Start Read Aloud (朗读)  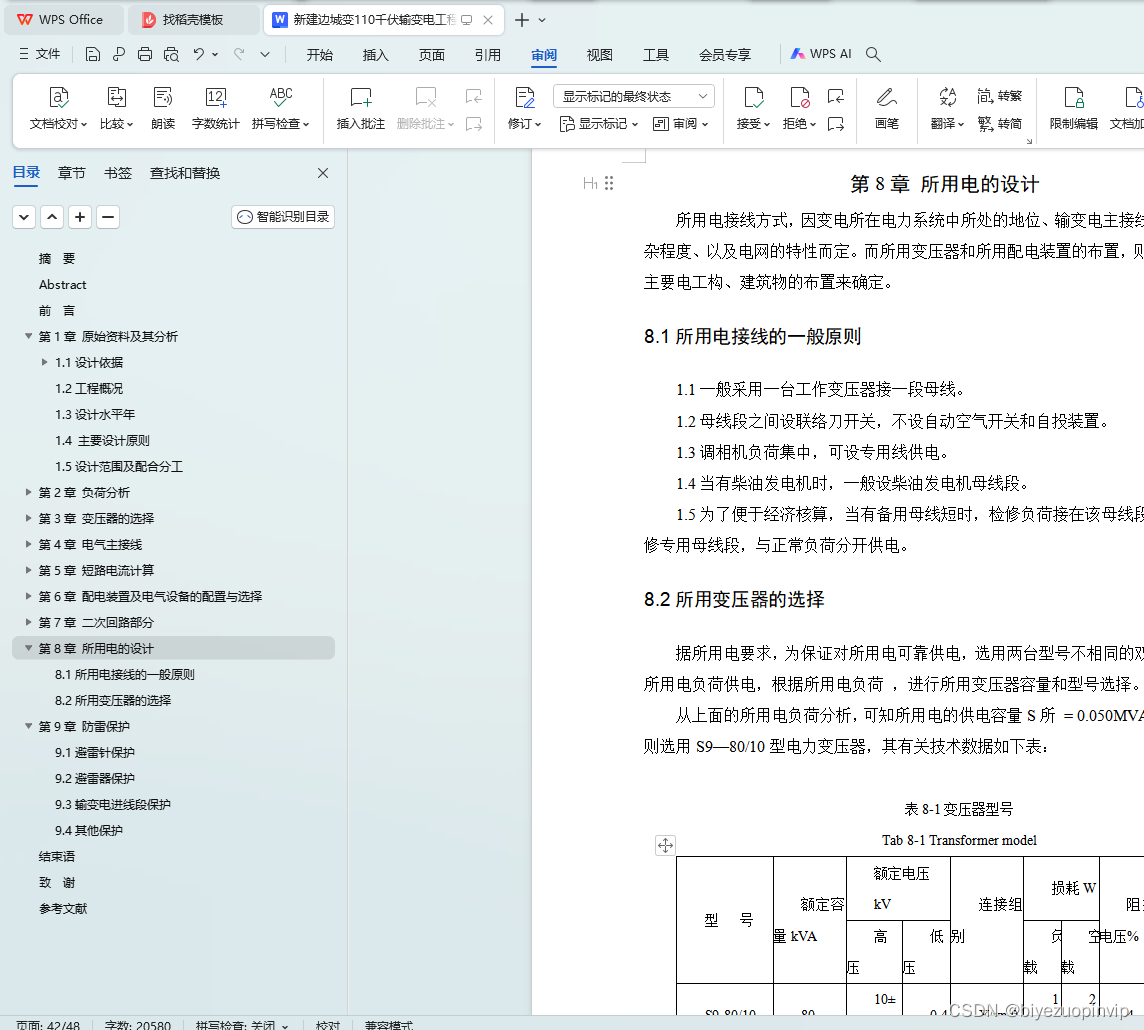click(163, 108)
